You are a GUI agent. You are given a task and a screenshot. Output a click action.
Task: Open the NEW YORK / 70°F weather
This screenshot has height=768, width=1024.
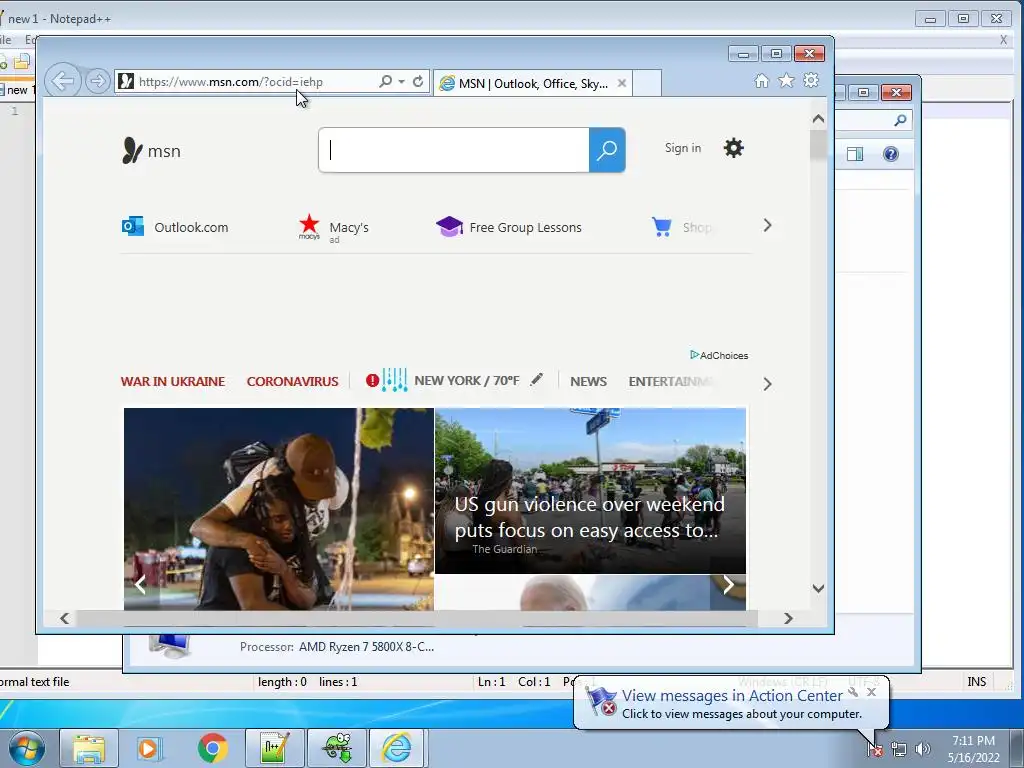tap(467, 381)
